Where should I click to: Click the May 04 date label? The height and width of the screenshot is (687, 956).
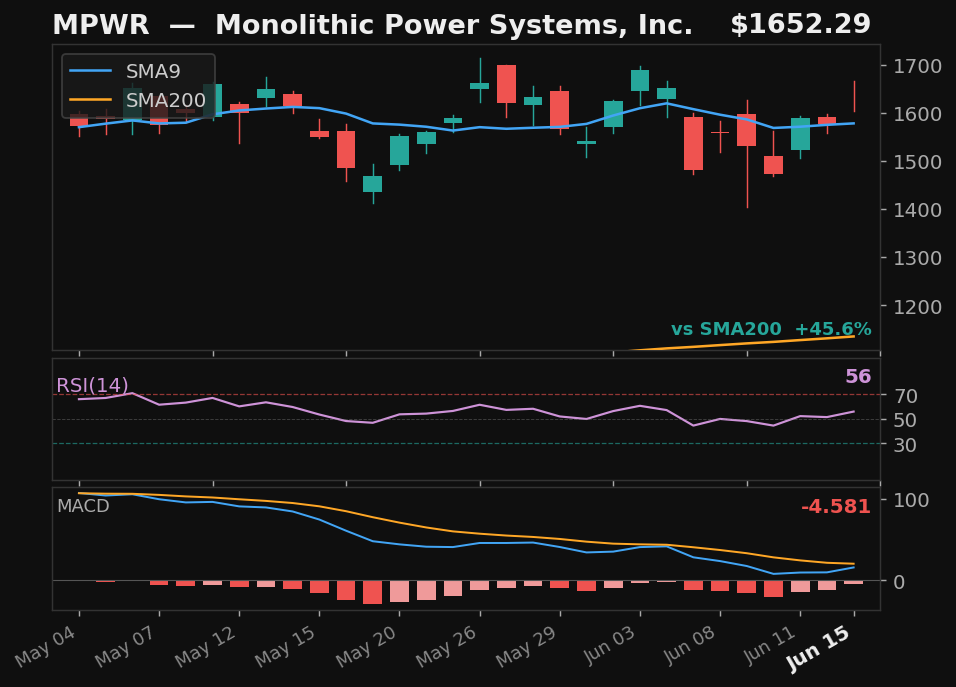tap(46, 646)
